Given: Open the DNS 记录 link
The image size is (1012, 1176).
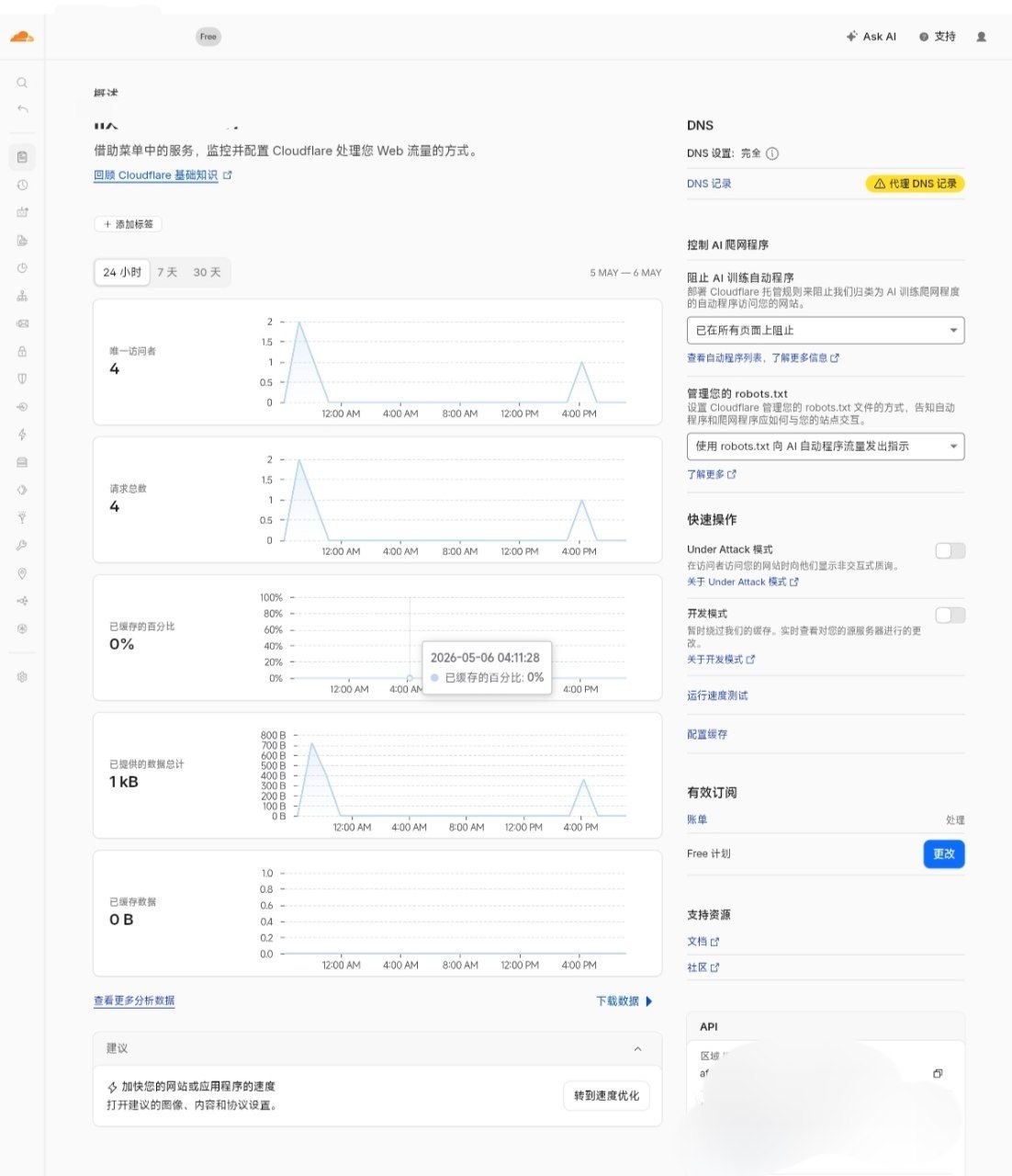Looking at the screenshot, I should pos(709,184).
